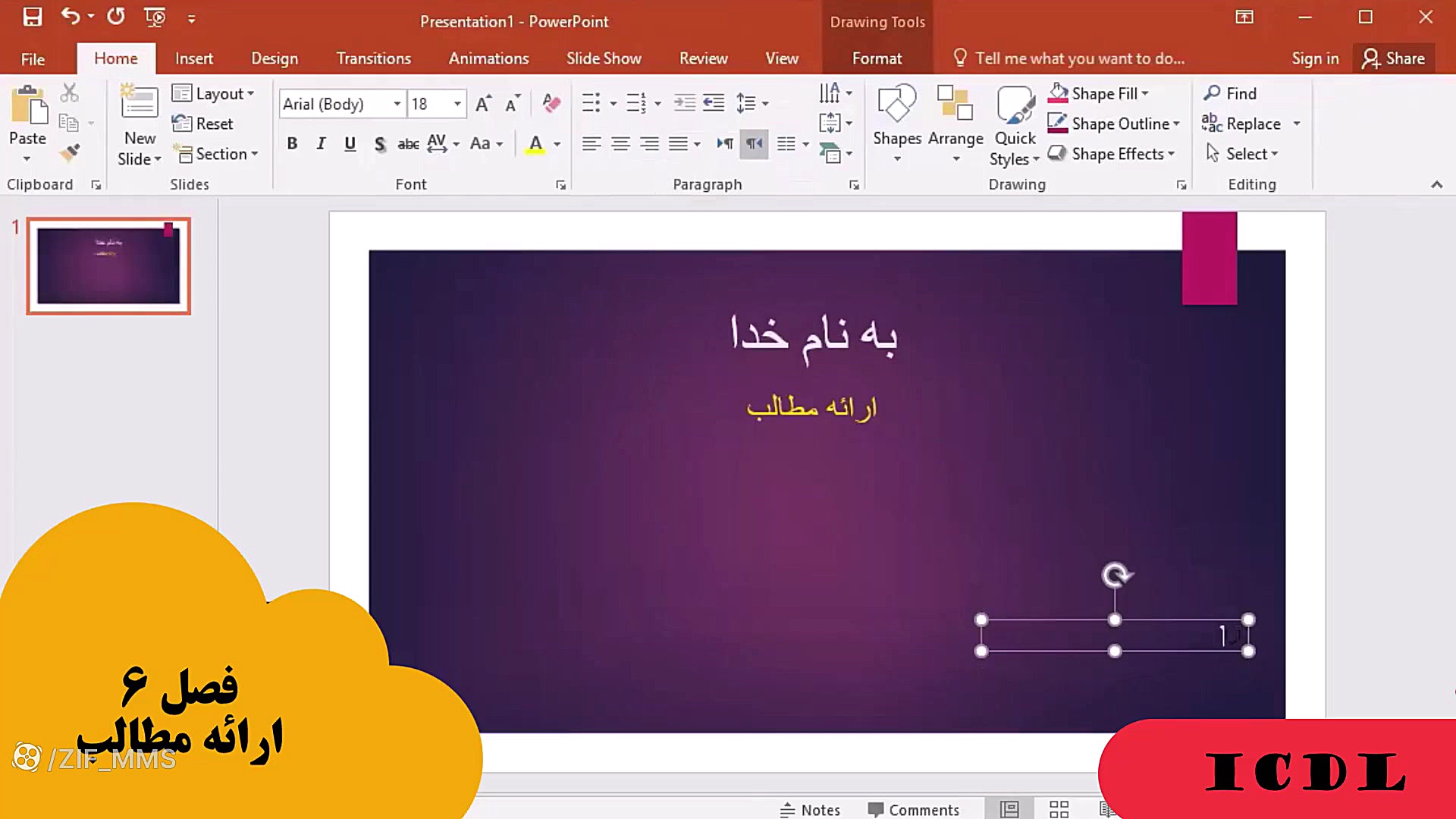Open the Shapes gallery

pyautogui.click(x=897, y=124)
